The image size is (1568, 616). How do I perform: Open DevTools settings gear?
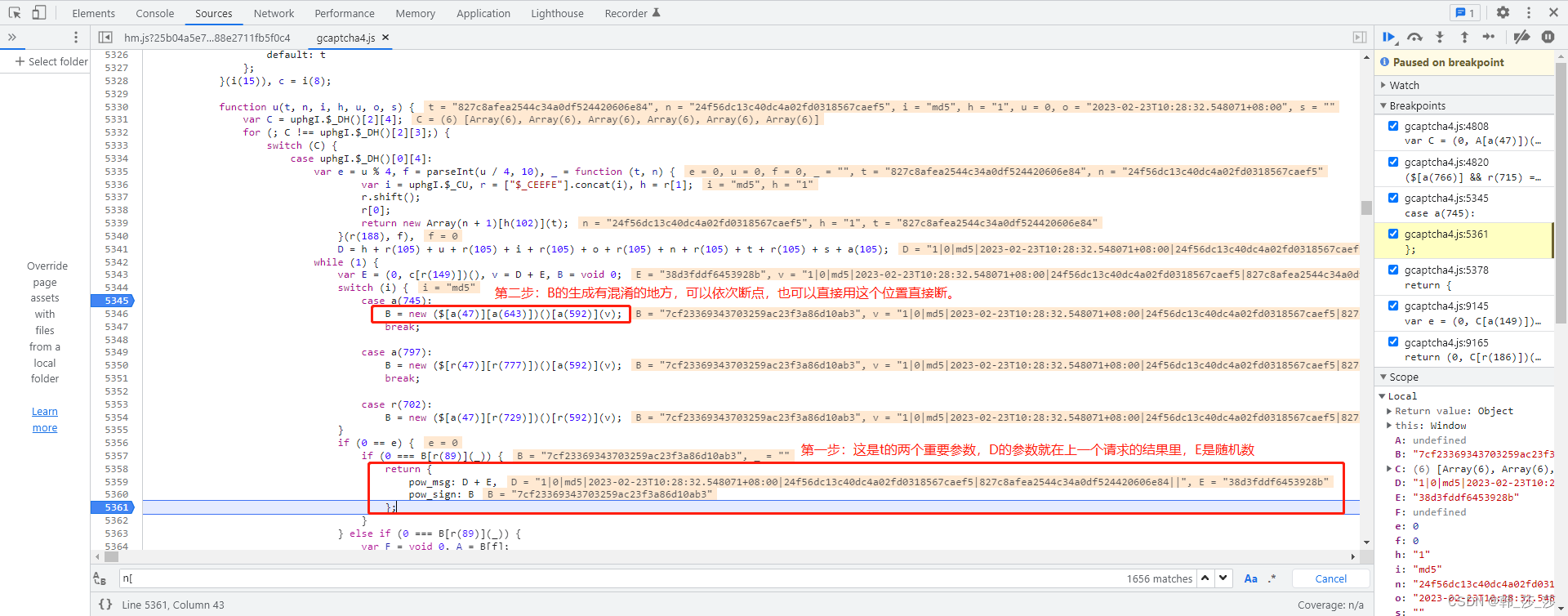[x=1503, y=12]
